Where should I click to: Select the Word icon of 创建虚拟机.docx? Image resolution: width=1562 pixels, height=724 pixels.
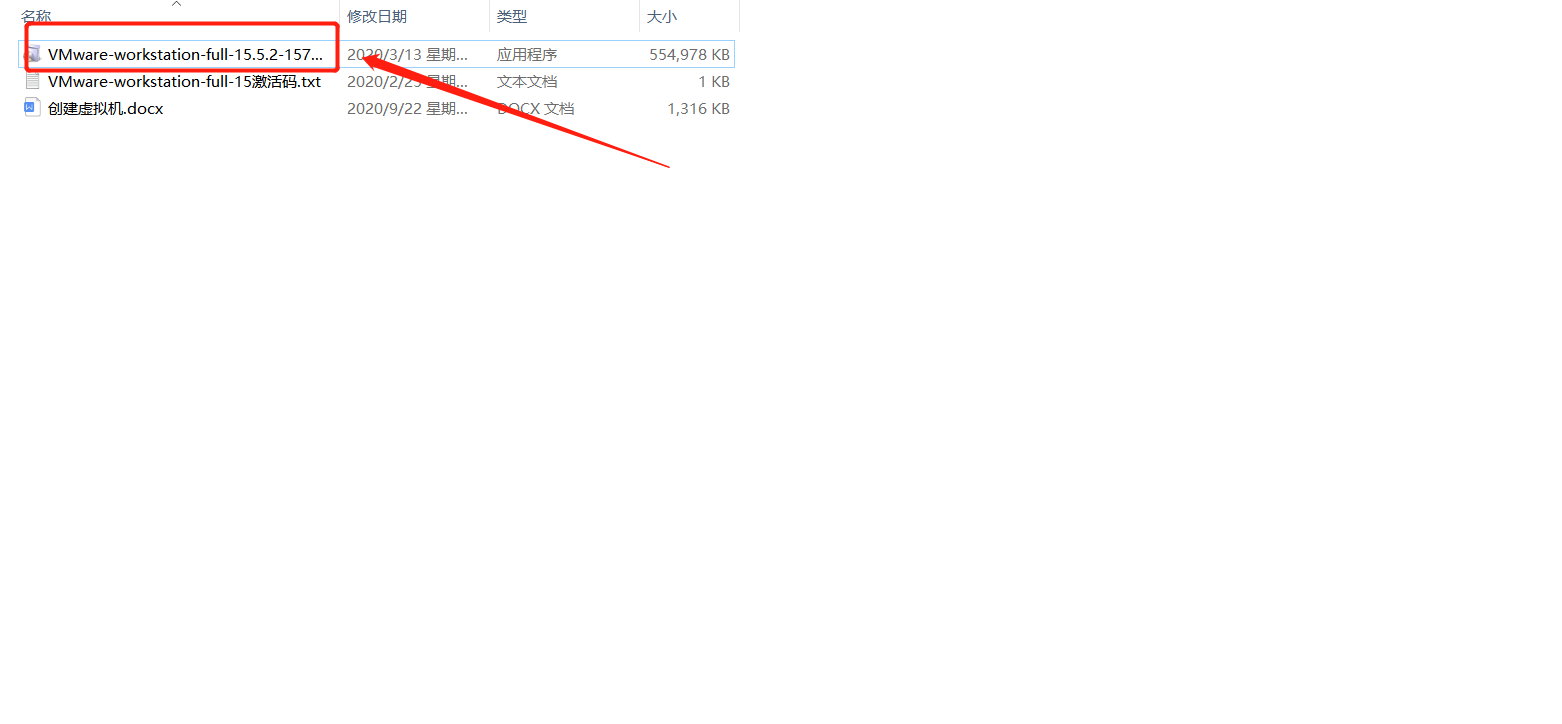(33, 108)
